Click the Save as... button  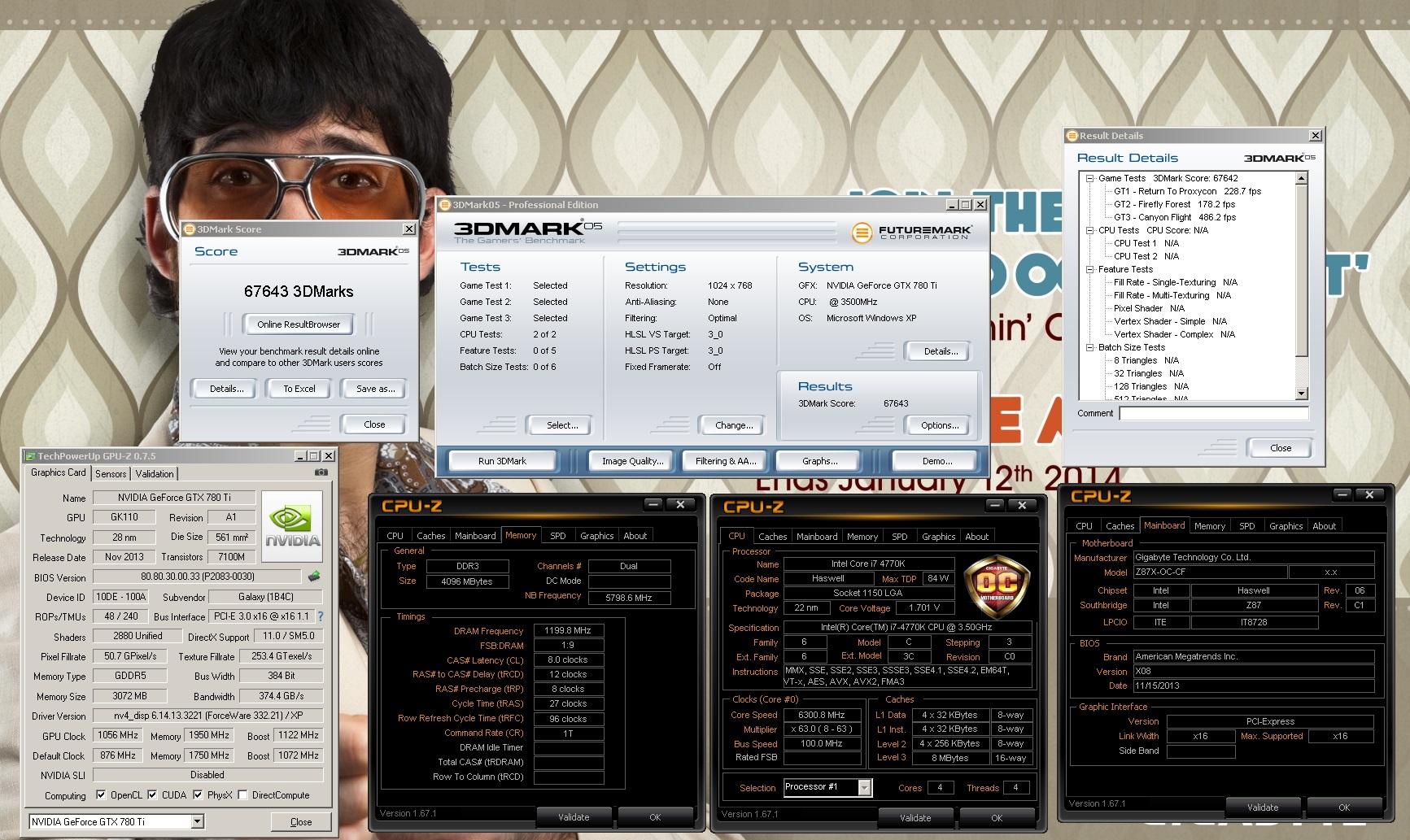375,389
